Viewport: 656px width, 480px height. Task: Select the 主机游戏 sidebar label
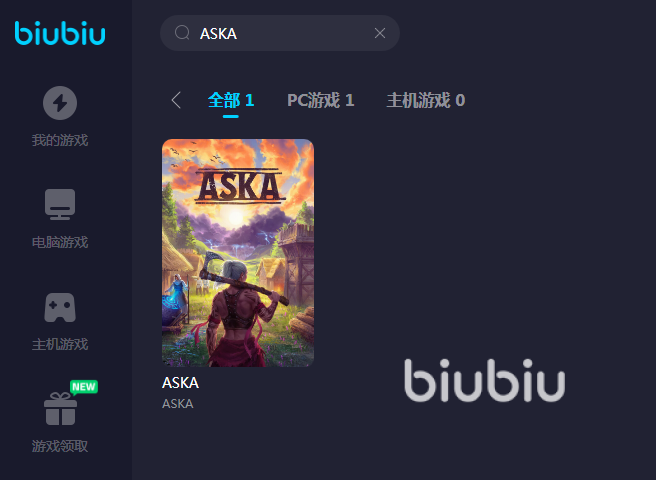point(60,344)
